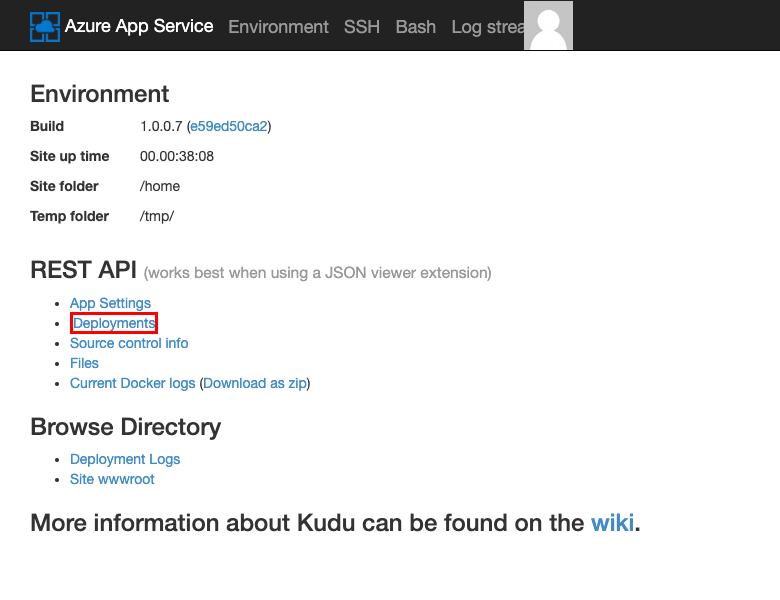Open the Environment navigation item
The width and height of the screenshot is (780, 600).
pyautogui.click(x=278, y=27)
